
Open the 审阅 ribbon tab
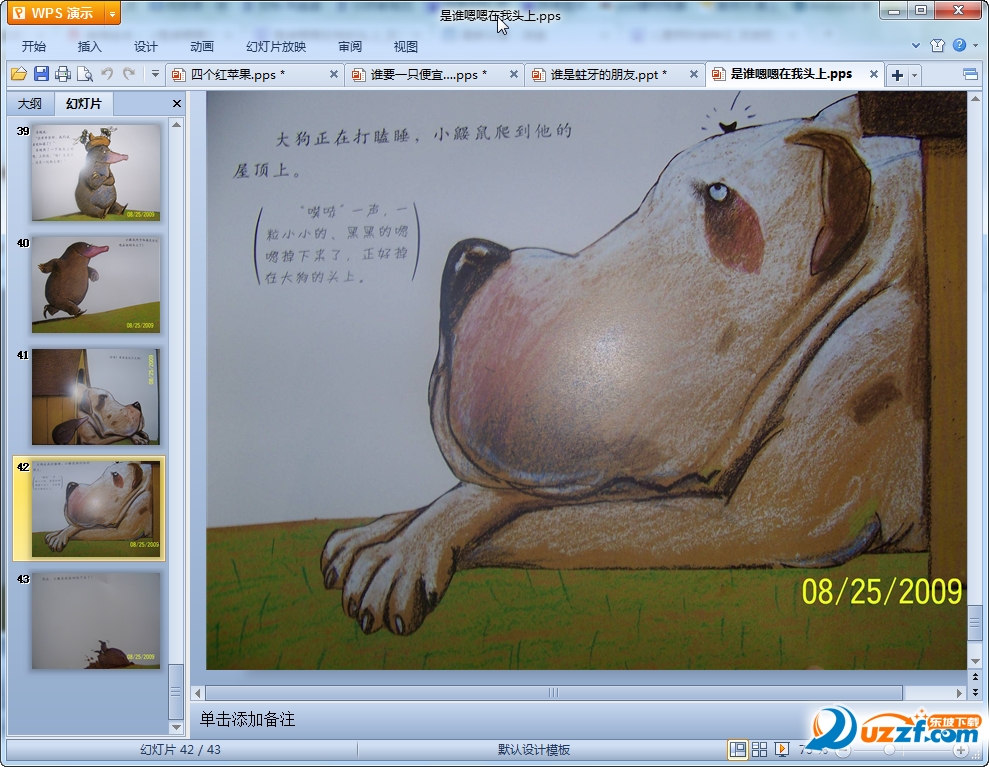coord(350,47)
